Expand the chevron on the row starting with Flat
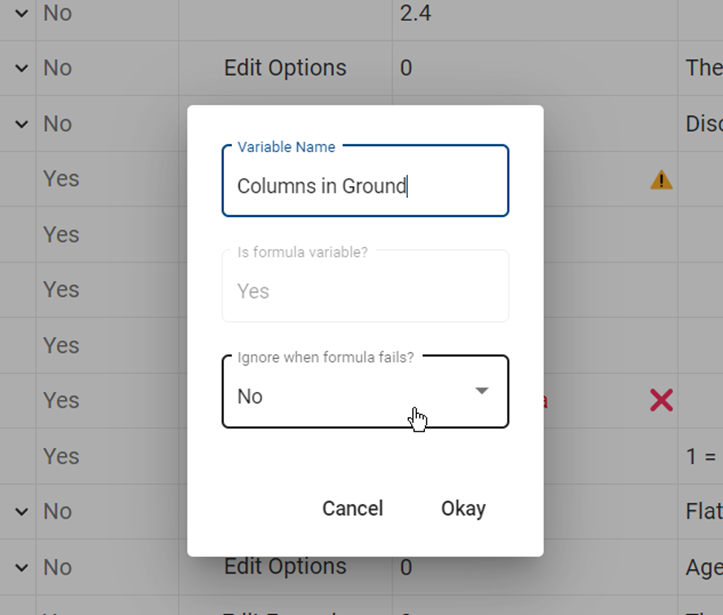The width and height of the screenshot is (723, 615). pyautogui.click(x=21, y=512)
